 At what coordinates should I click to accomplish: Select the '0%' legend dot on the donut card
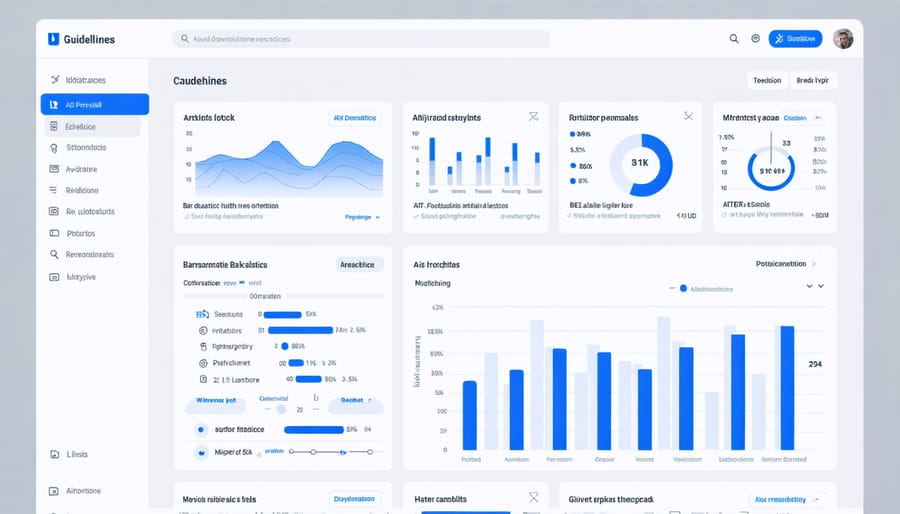pyautogui.click(x=573, y=181)
